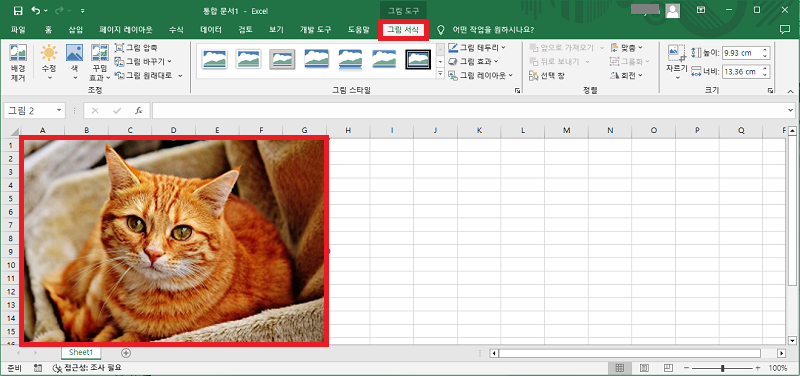Select the fourth picture style thumbnail
Screen dimensions: 800x376
[316, 59]
